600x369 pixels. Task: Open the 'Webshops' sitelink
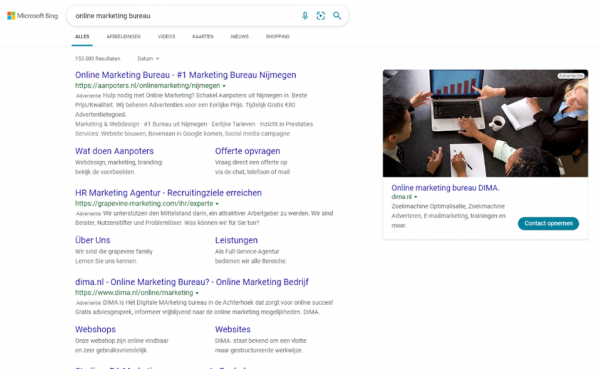(x=95, y=330)
